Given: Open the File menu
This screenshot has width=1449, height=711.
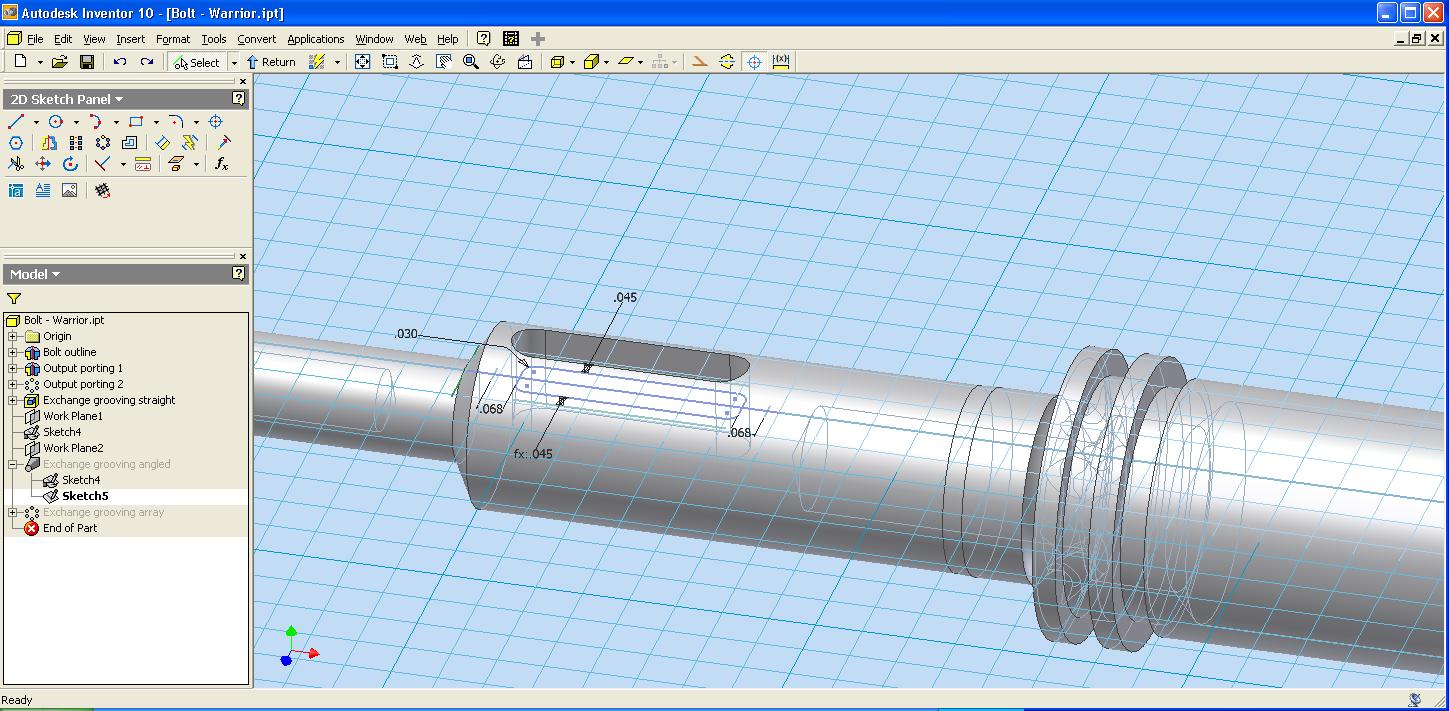Looking at the screenshot, I should (x=35, y=39).
